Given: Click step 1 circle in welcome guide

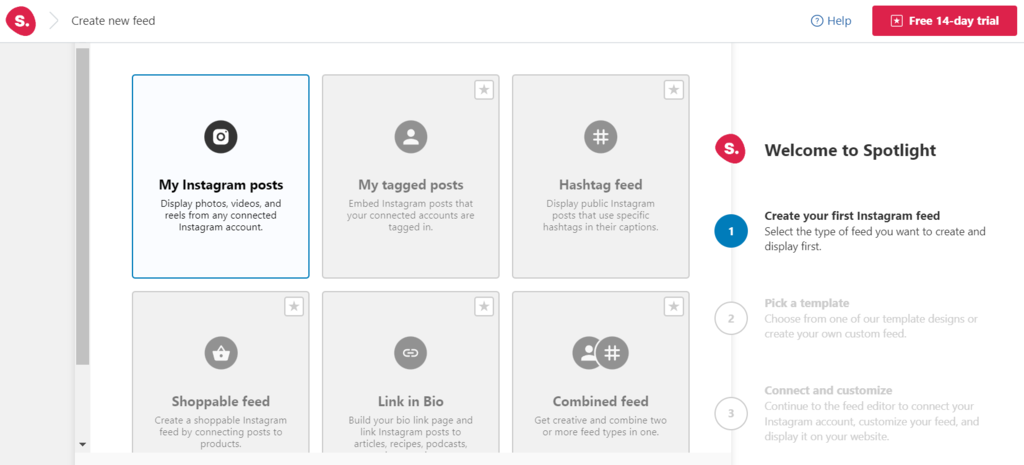Looking at the screenshot, I should [731, 231].
